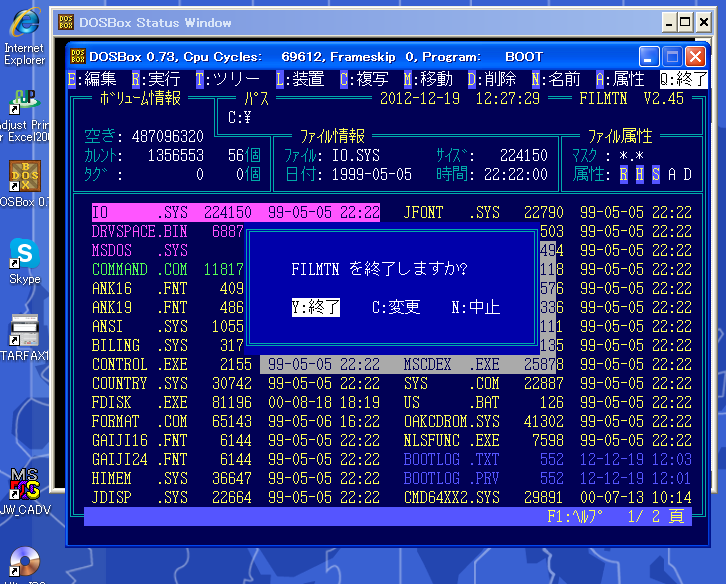Select the ANSI.SYS file
Viewport: 726px width, 584px height.
pyautogui.click(x=167, y=327)
